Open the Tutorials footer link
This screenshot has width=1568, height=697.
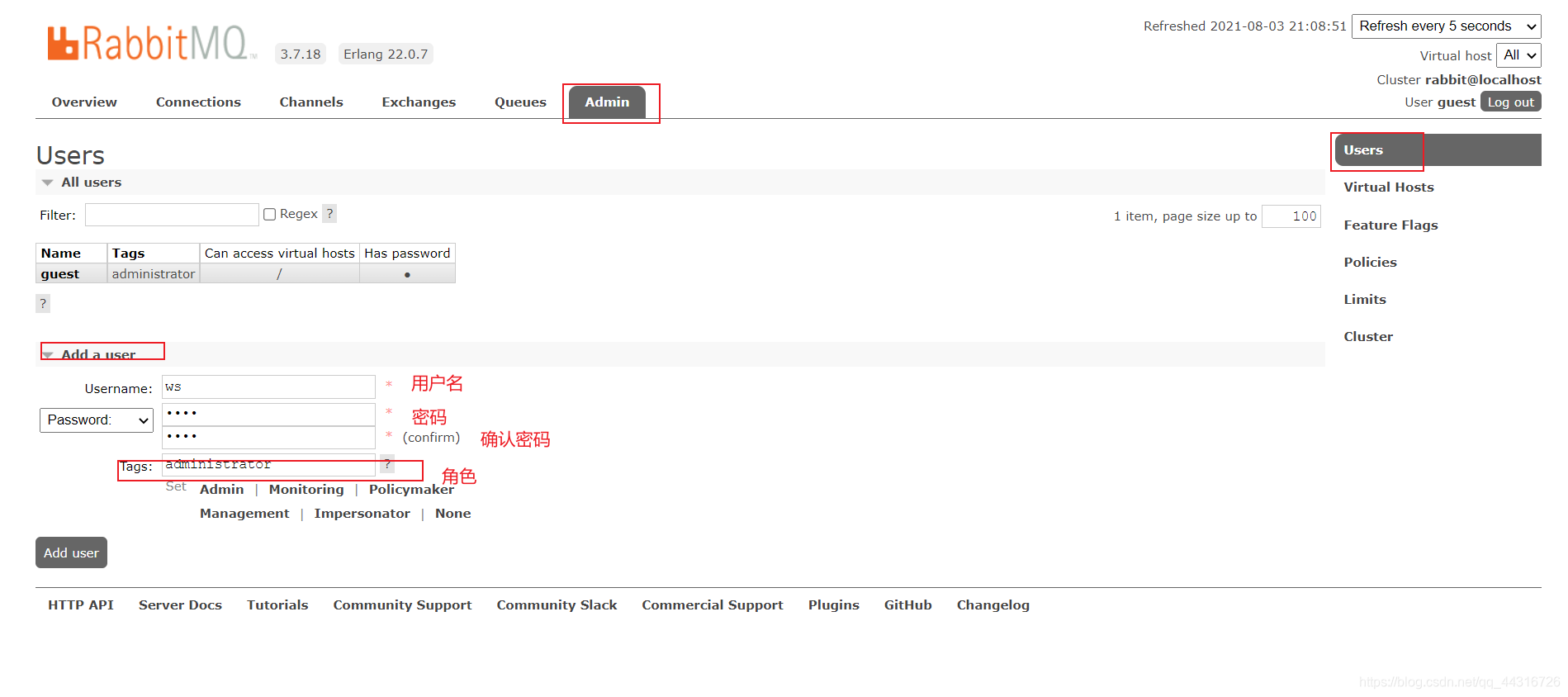pos(277,605)
